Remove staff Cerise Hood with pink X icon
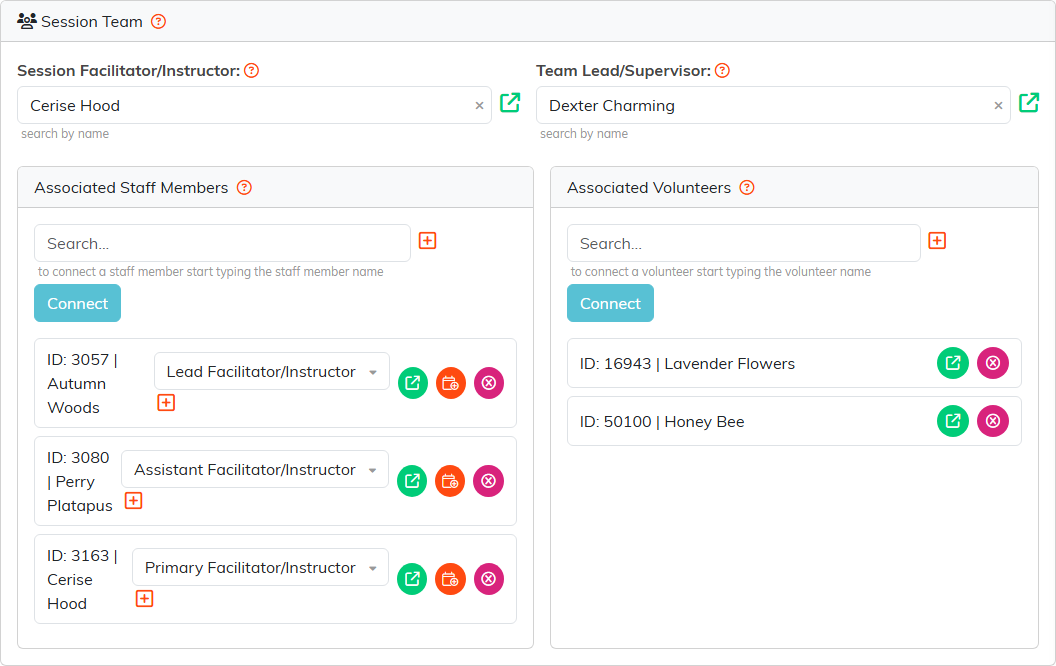 point(488,579)
